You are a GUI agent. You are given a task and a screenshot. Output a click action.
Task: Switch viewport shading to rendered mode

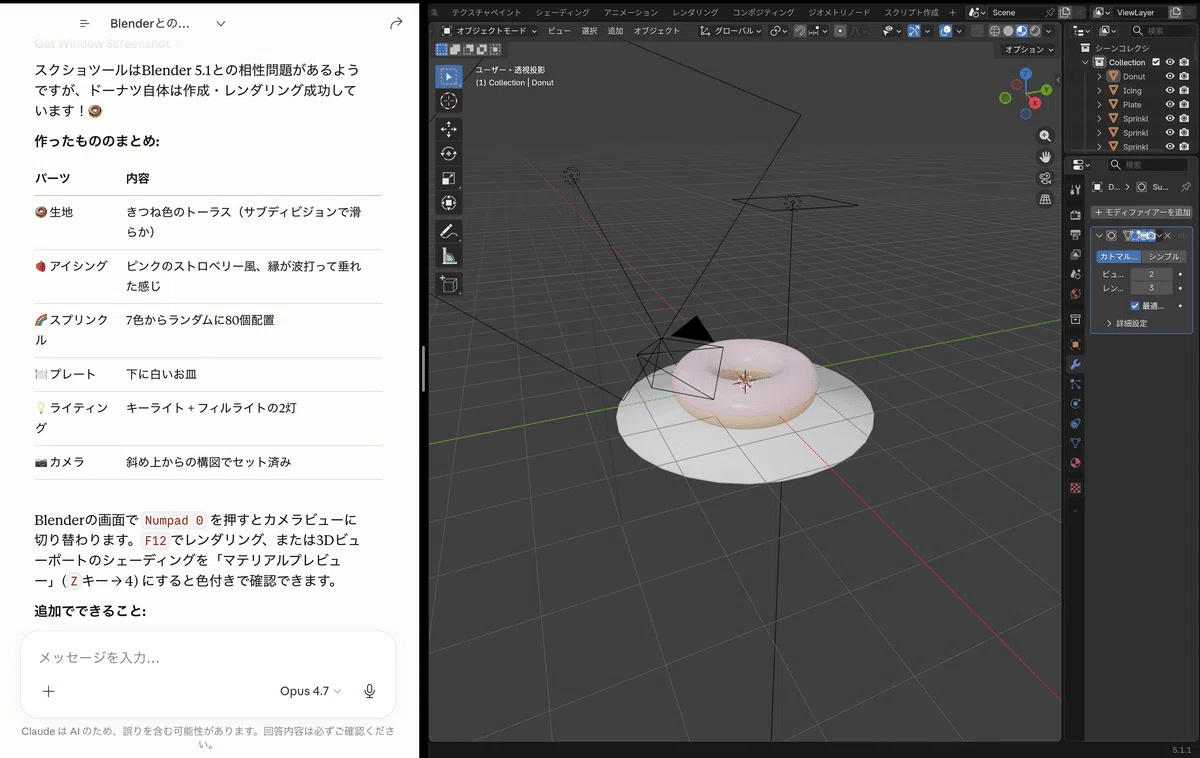1034,31
